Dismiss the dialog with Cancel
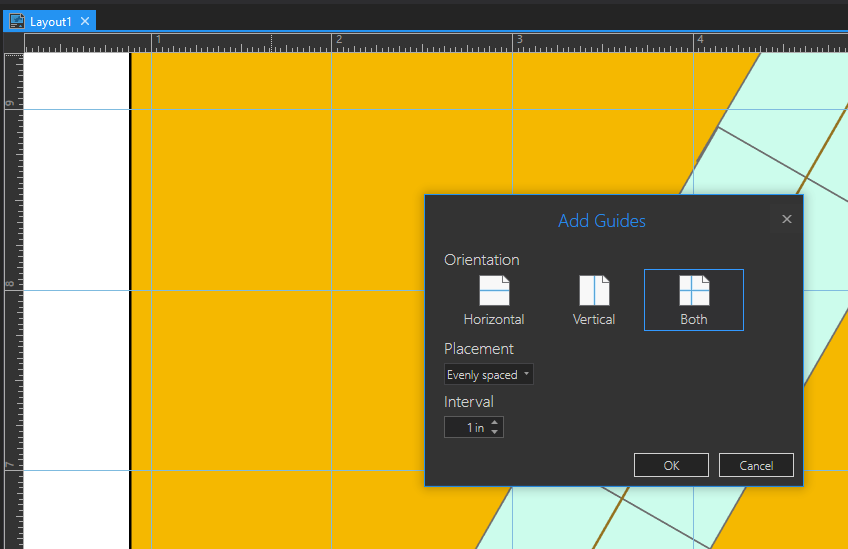The image size is (848, 549). point(756,465)
